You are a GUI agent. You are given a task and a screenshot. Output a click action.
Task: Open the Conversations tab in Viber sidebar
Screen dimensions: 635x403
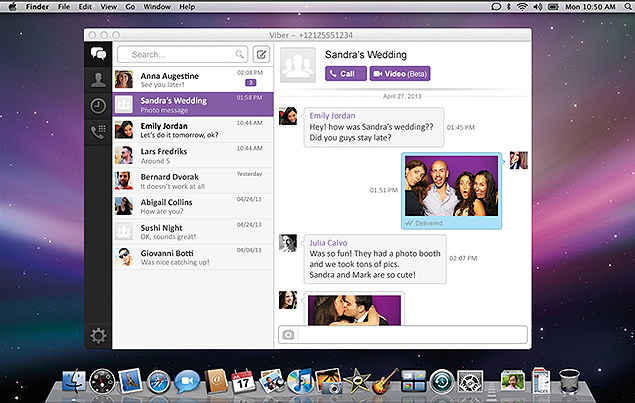pos(98,54)
